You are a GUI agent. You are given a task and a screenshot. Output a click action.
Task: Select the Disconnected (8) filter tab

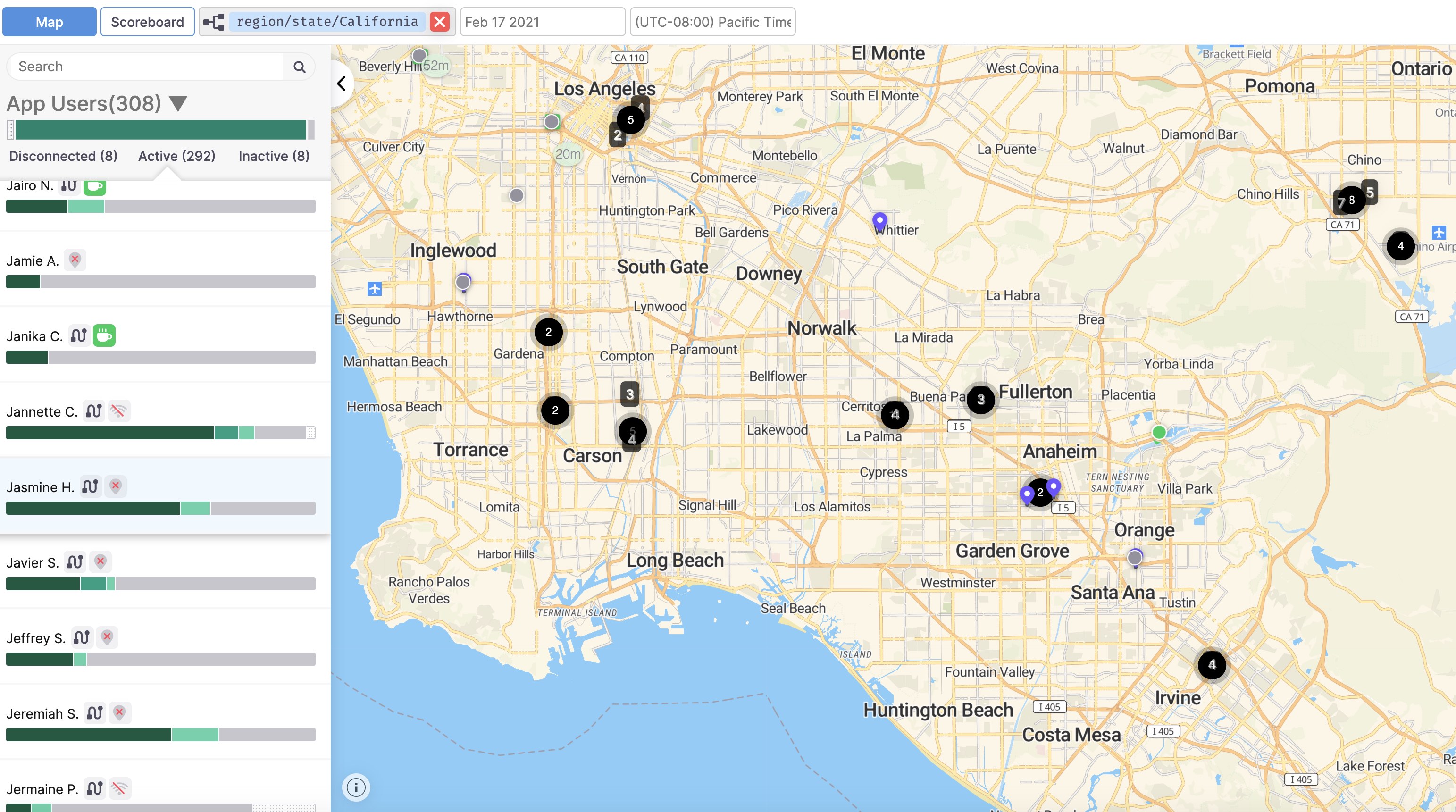[63, 156]
